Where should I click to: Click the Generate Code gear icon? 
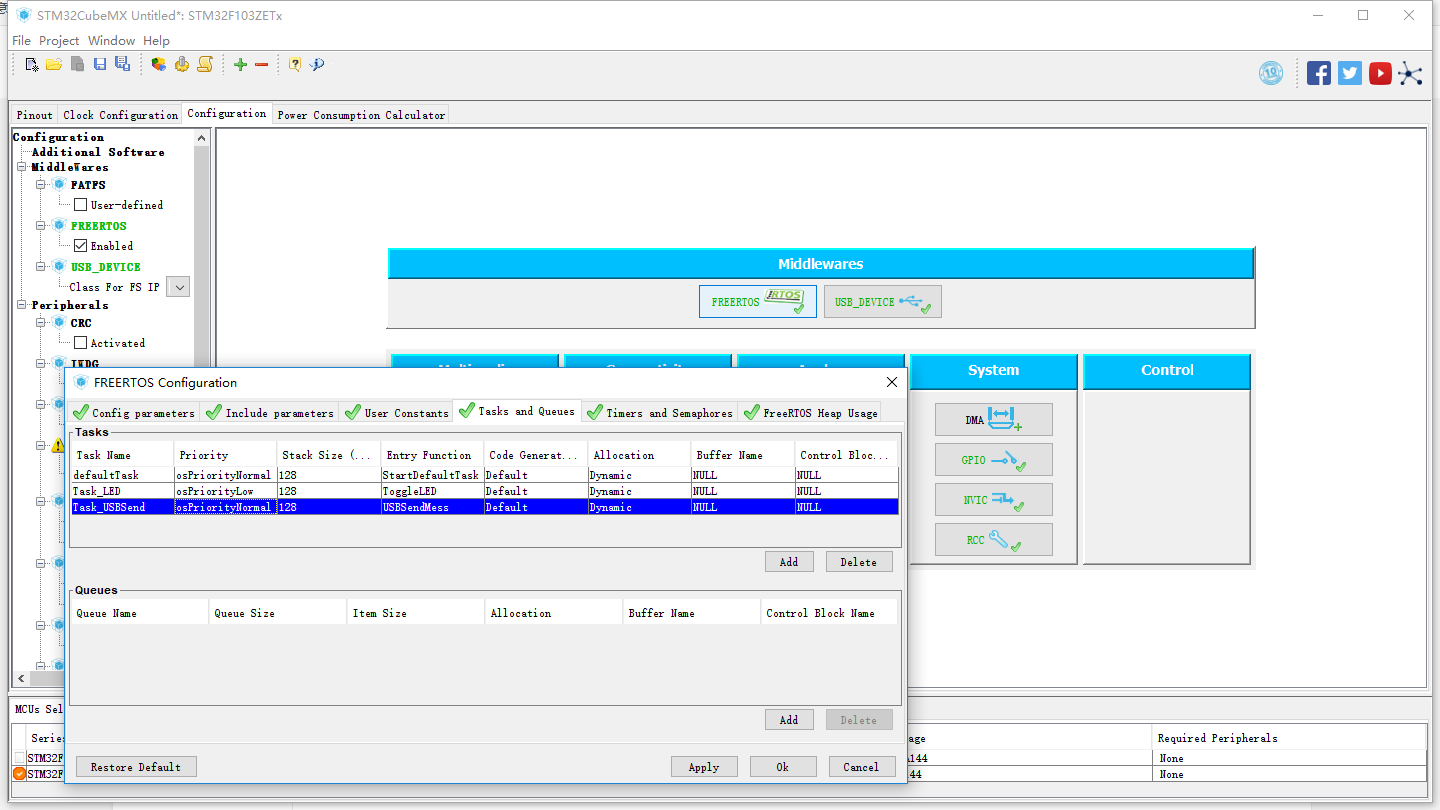point(182,65)
